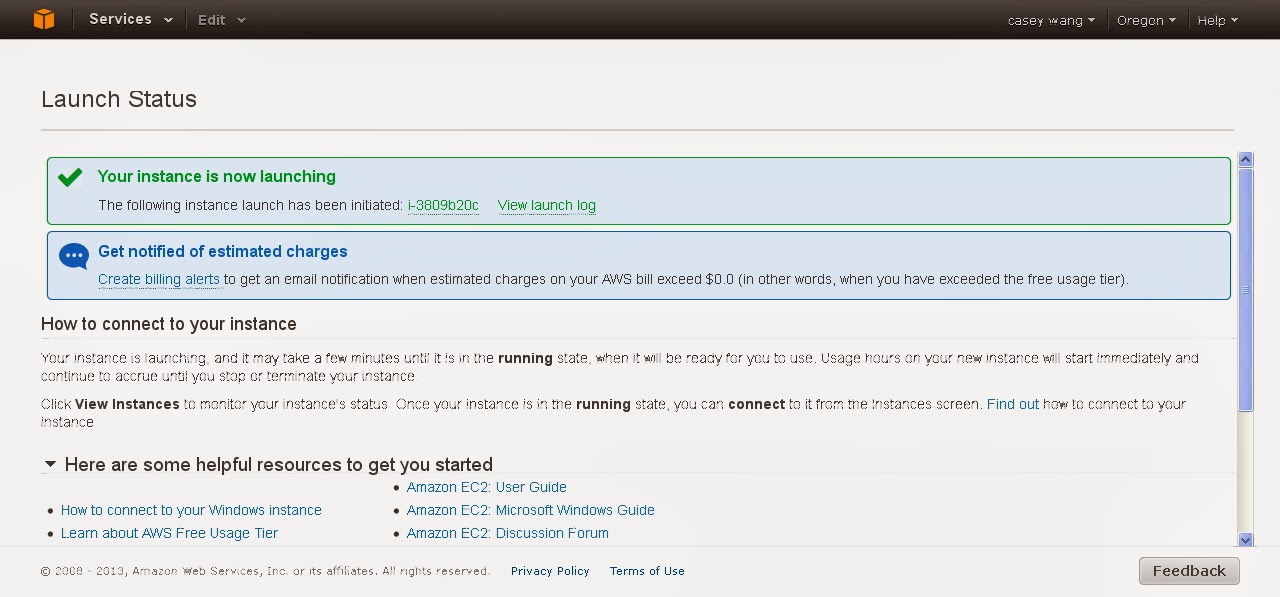Open the Terms of Use link
Image resolution: width=1280 pixels, height=597 pixels.
tap(647, 571)
